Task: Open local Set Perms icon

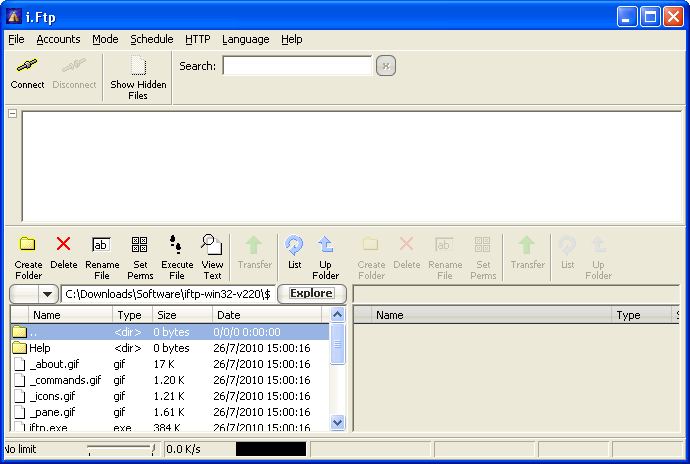Action: point(139,244)
